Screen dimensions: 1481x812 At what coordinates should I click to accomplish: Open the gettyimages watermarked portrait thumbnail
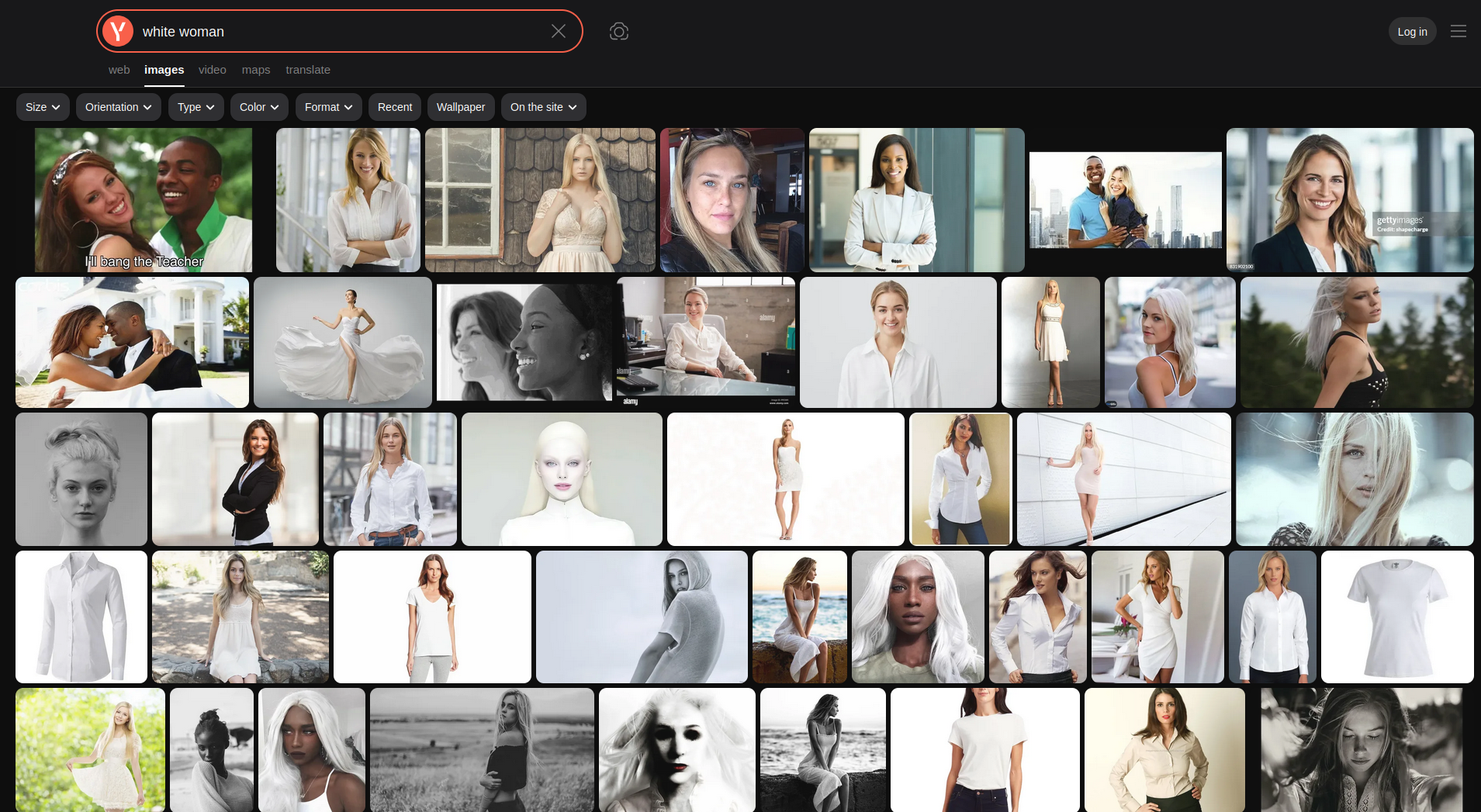pyautogui.click(x=1350, y=200)
